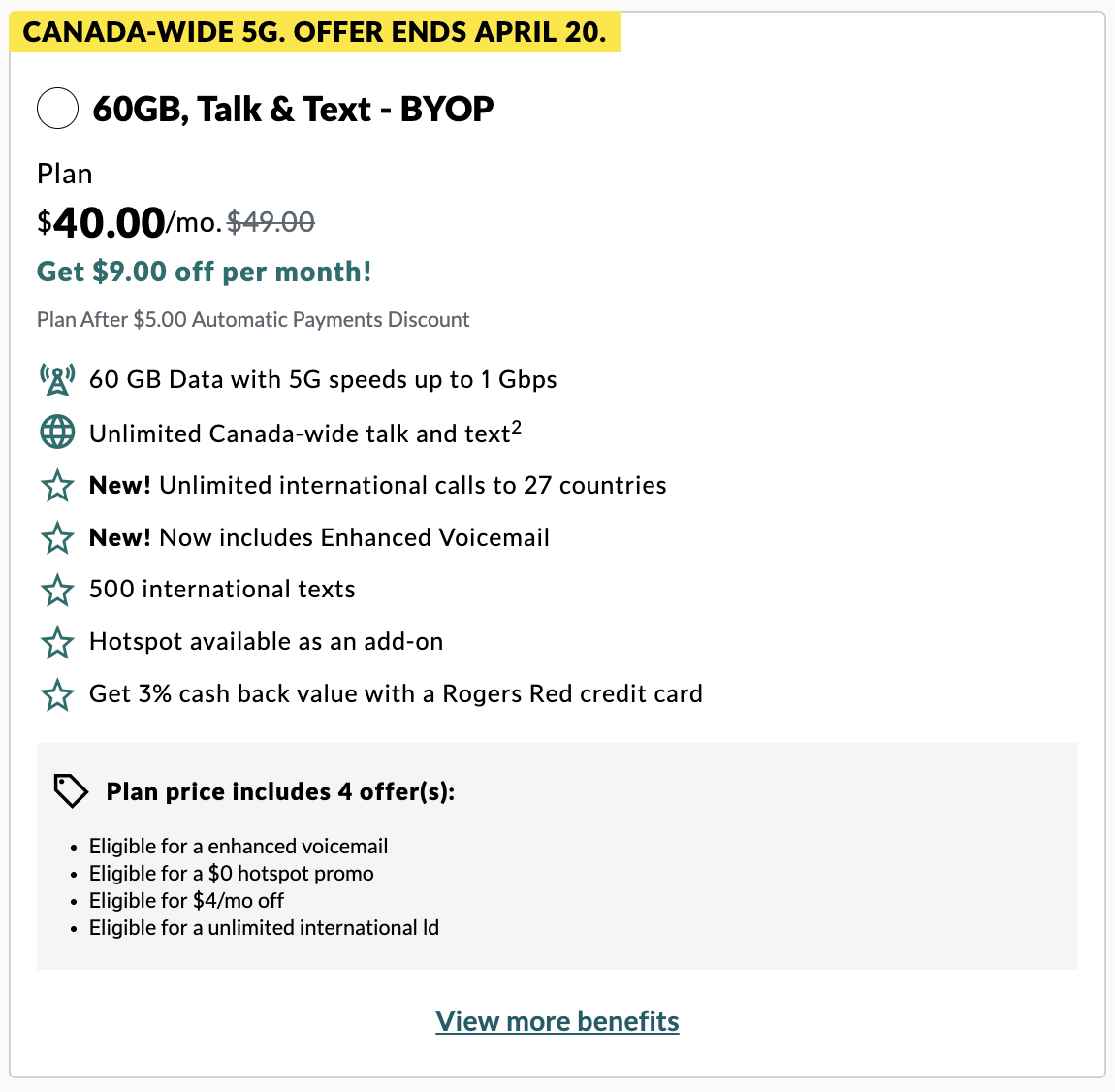Viewport: 1115px width, 1092px height.
Task: Select the 60GB Talk & Text BYOP radio button
Action: 57,108
